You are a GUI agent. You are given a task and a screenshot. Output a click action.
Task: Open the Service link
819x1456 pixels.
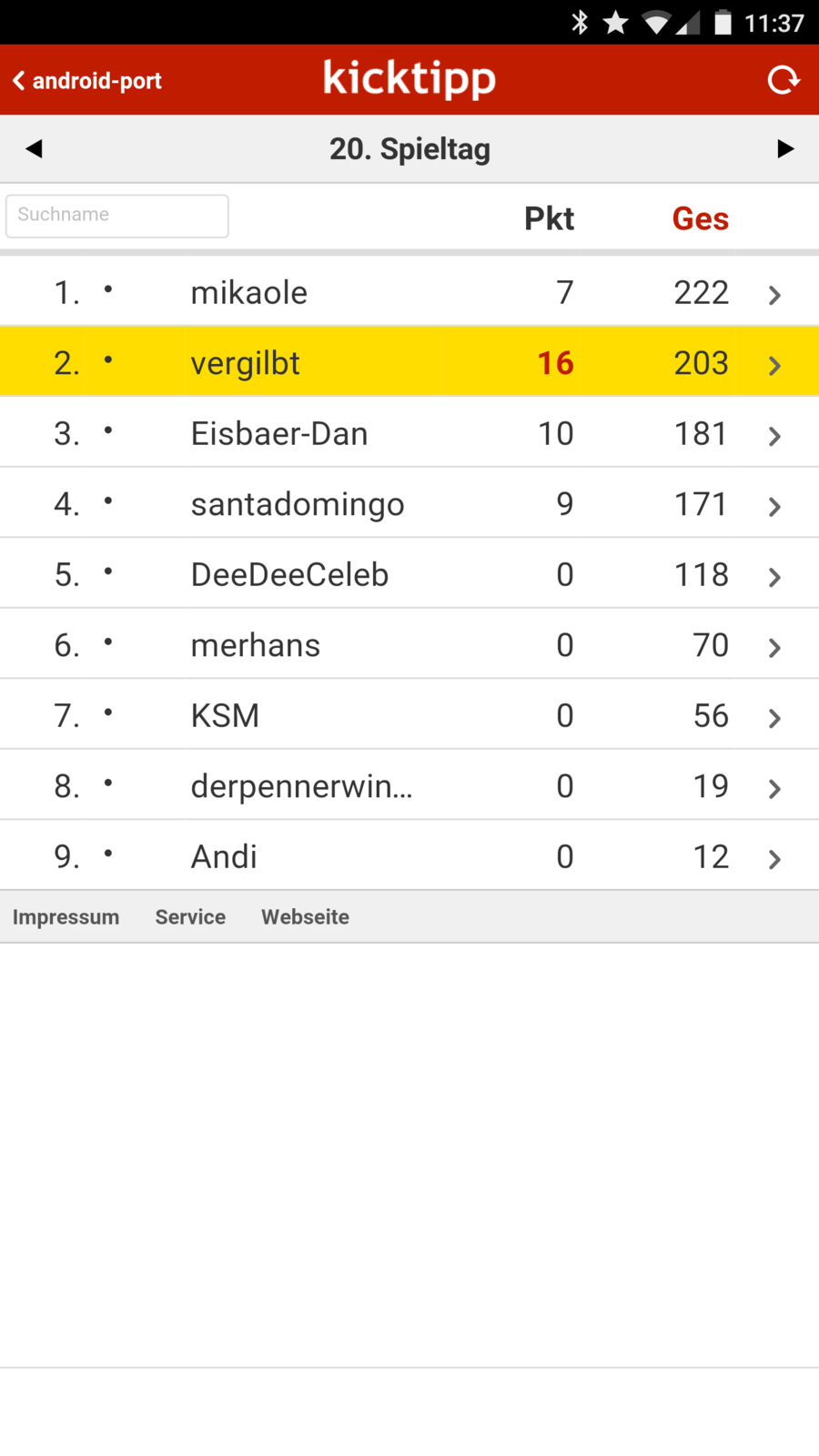tap(190, 916)
